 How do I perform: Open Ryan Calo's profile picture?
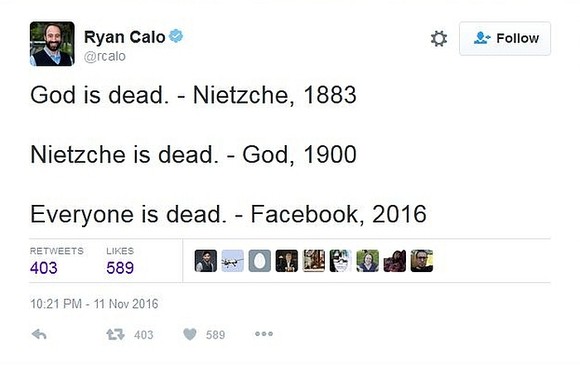coord(52,44)
